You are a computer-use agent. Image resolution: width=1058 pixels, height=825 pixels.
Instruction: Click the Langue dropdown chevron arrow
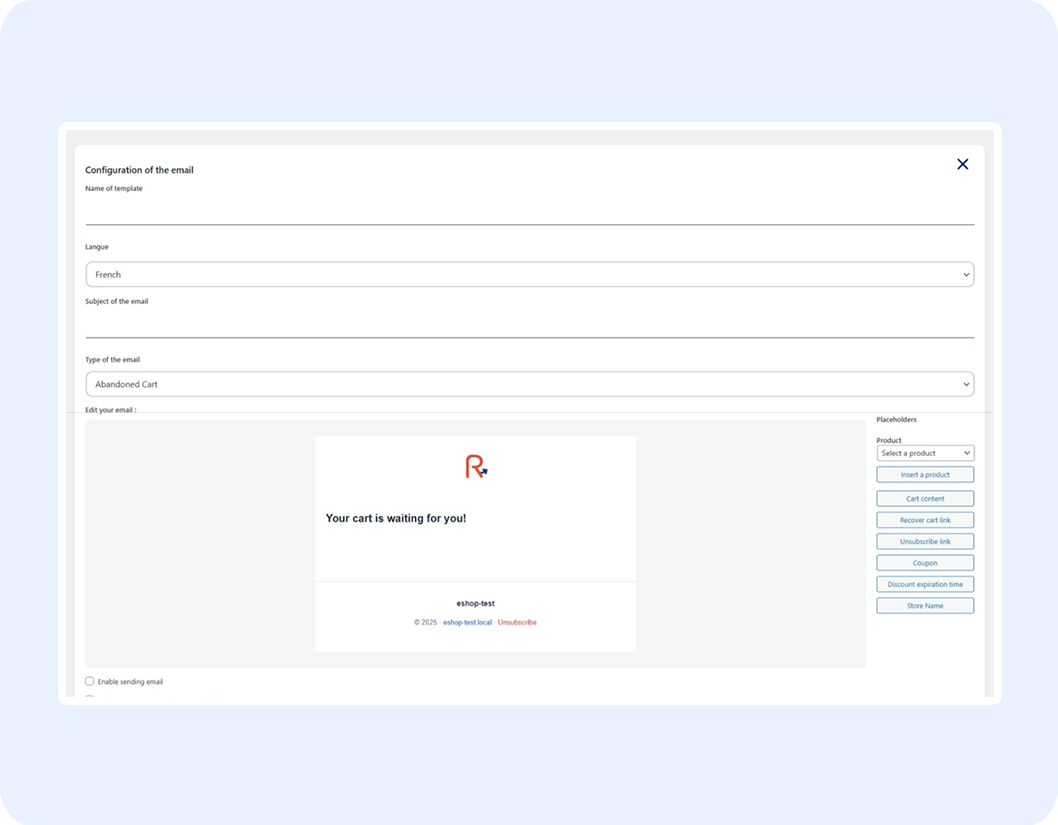966,274
